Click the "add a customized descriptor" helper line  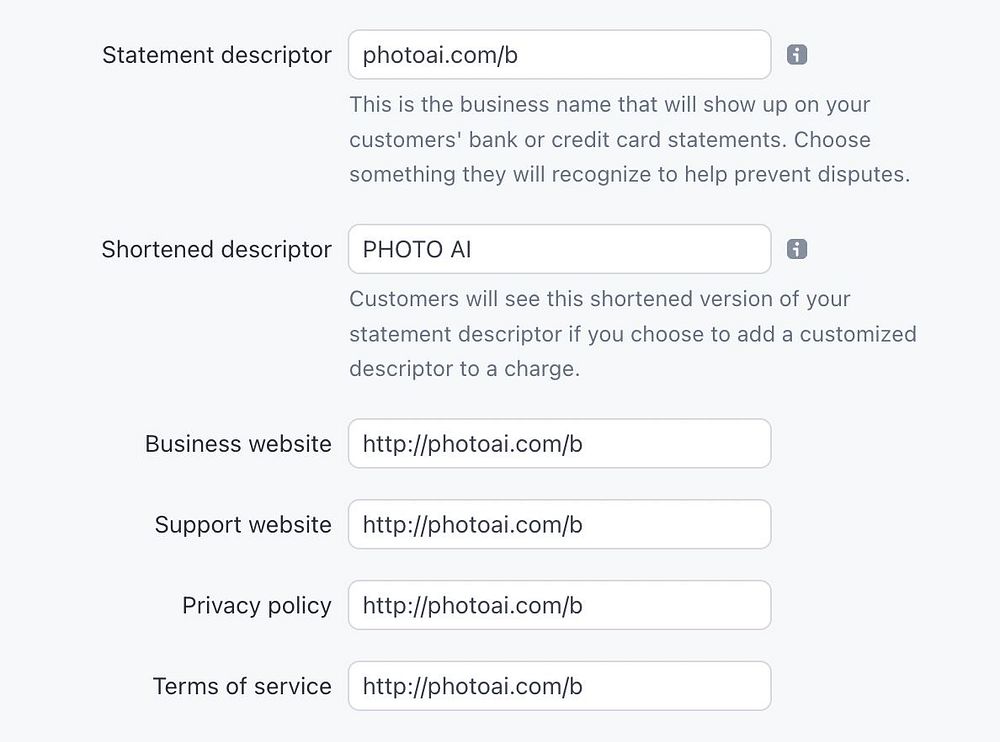(632, 333)
